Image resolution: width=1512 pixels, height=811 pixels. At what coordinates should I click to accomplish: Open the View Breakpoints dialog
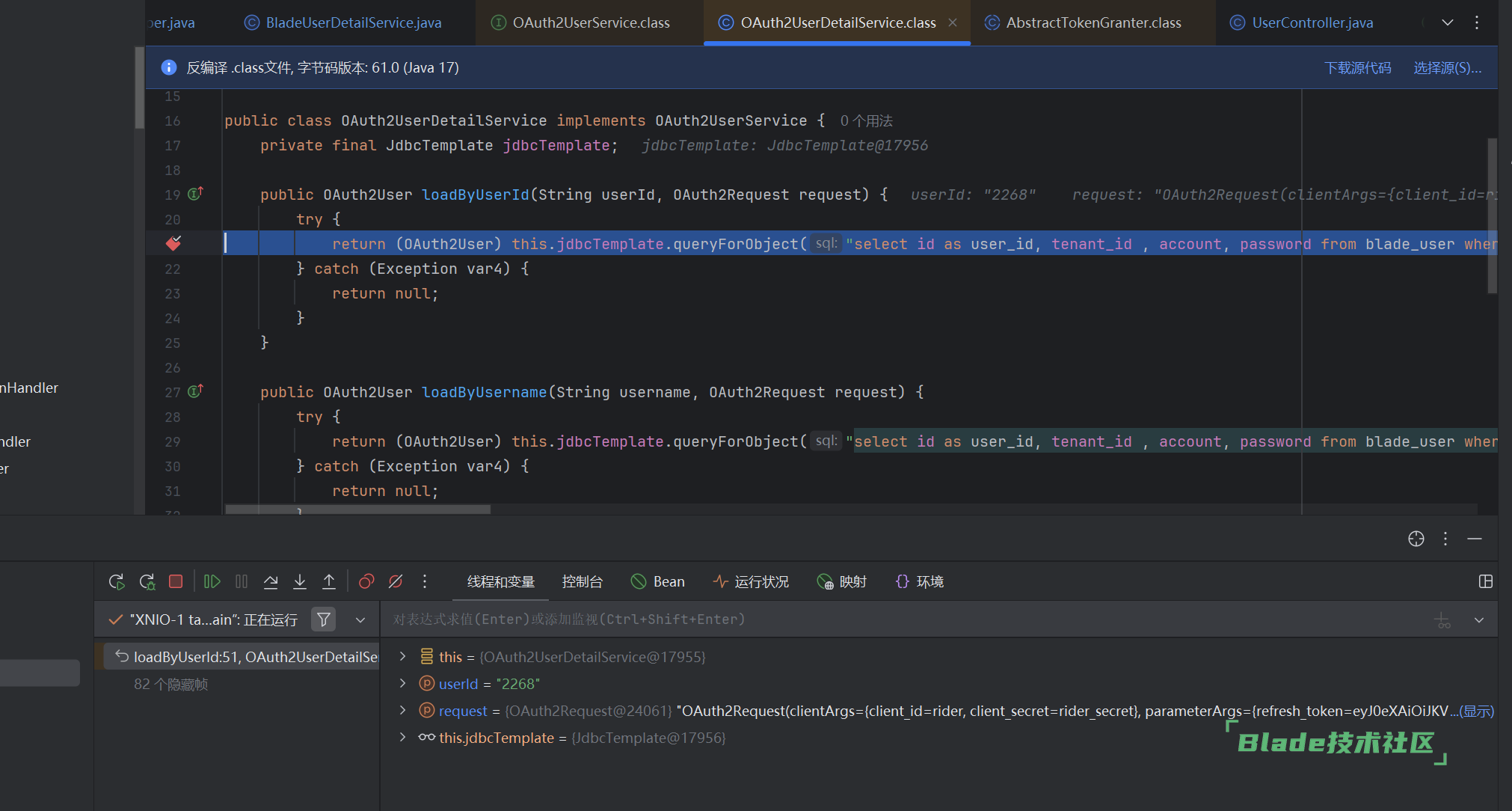click(366, 581)
